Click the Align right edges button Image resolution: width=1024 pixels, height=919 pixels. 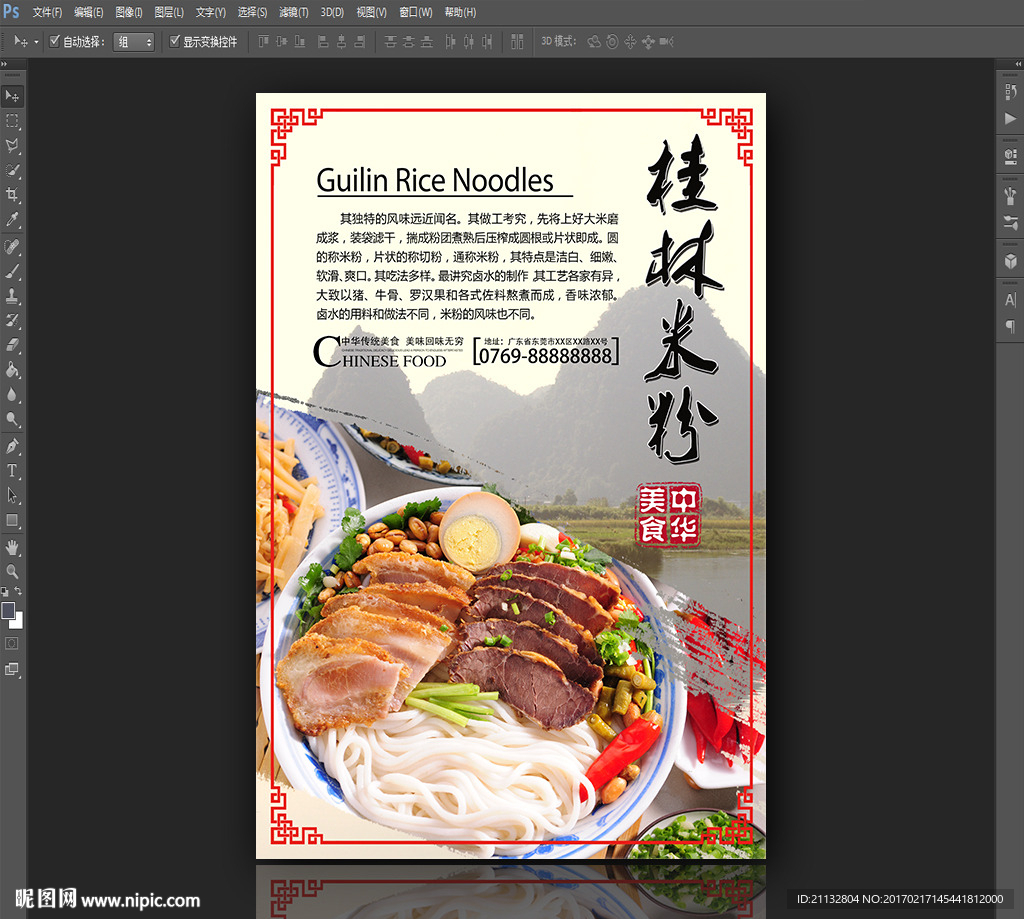pos(359,42)
